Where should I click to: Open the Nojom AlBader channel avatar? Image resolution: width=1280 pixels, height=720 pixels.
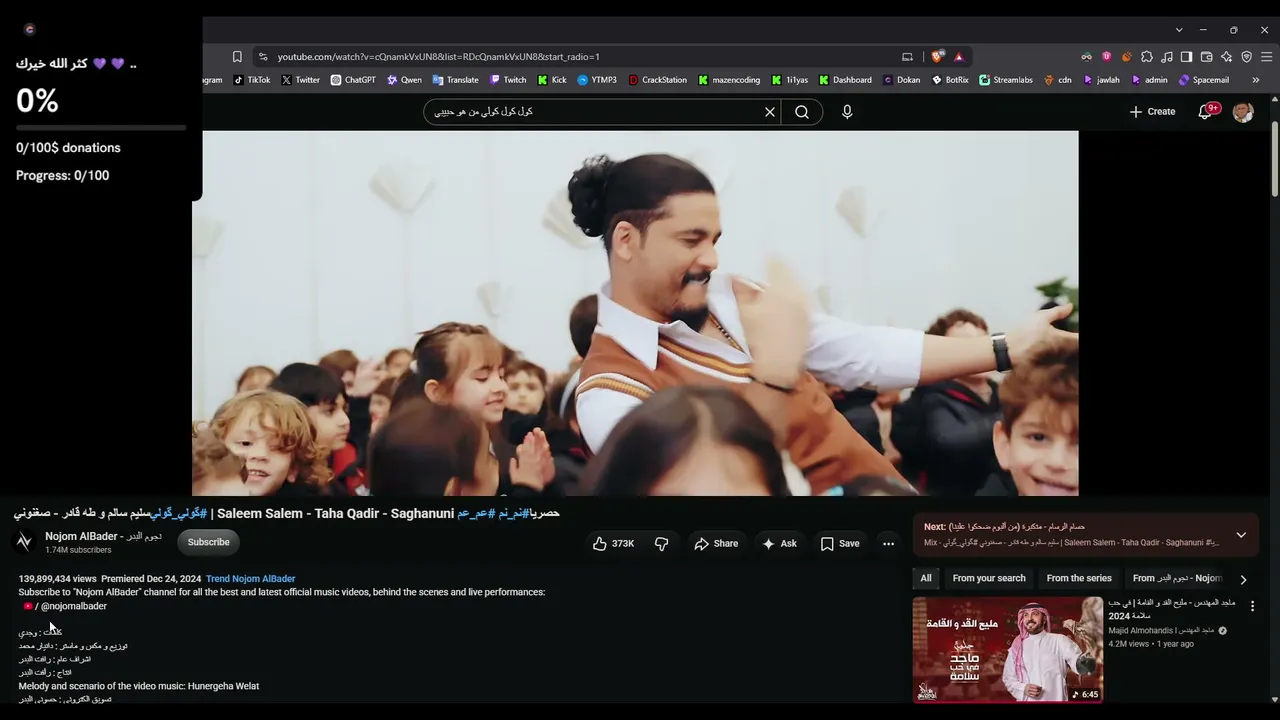coord(24,542)
